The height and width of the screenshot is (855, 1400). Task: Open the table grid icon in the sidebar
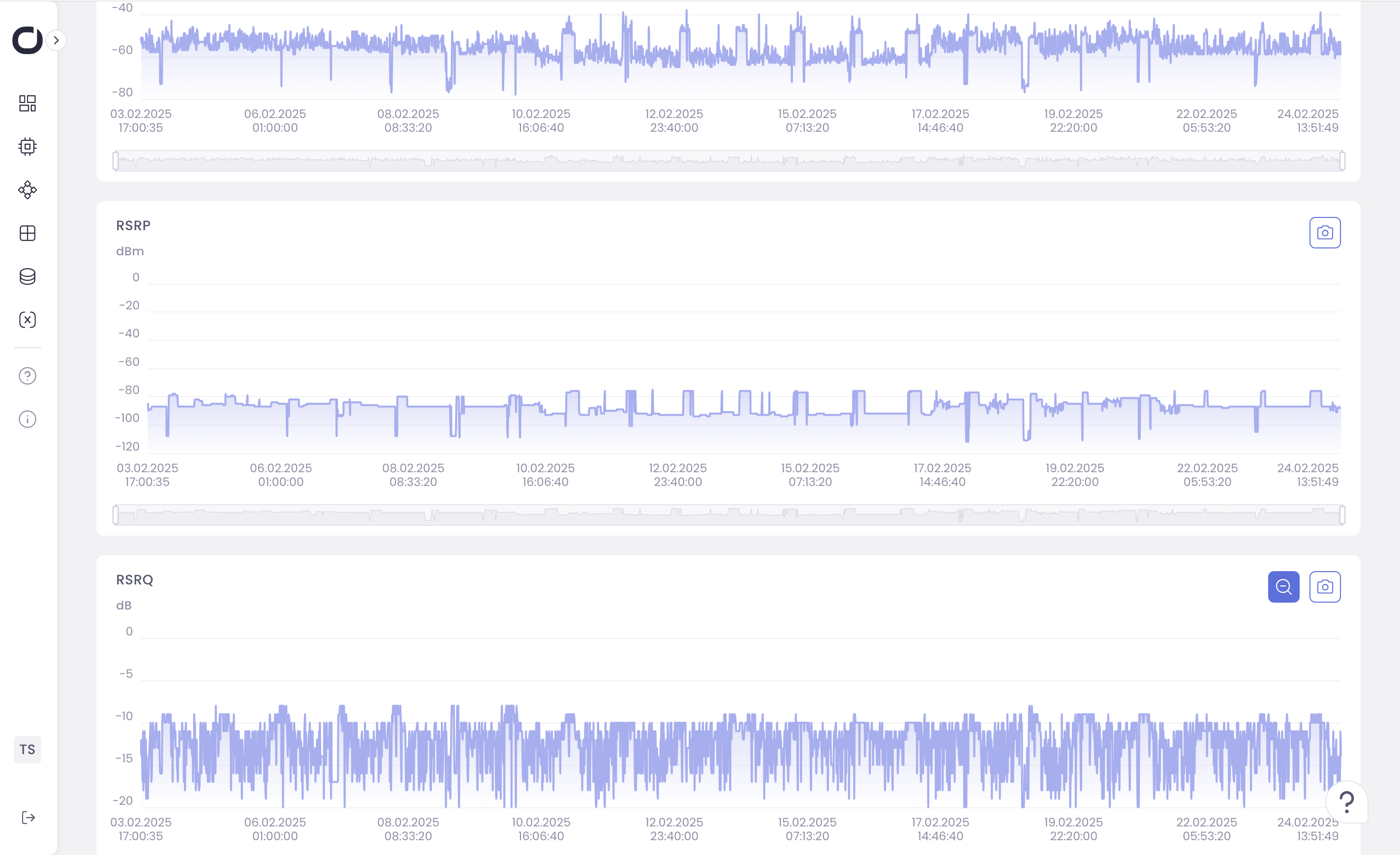(27, 233)
